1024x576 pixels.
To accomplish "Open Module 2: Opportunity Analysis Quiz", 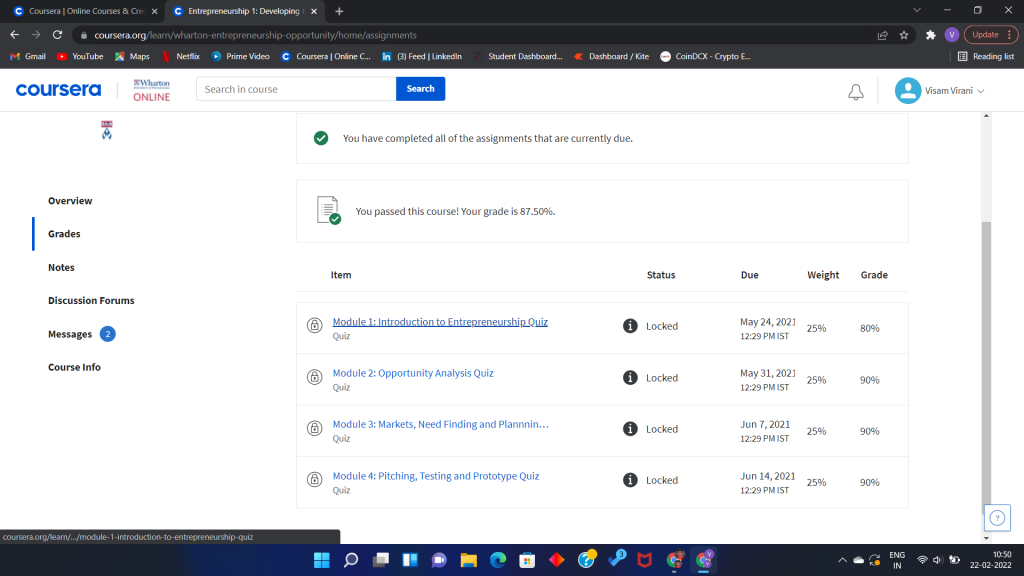I will pos(413,373).
